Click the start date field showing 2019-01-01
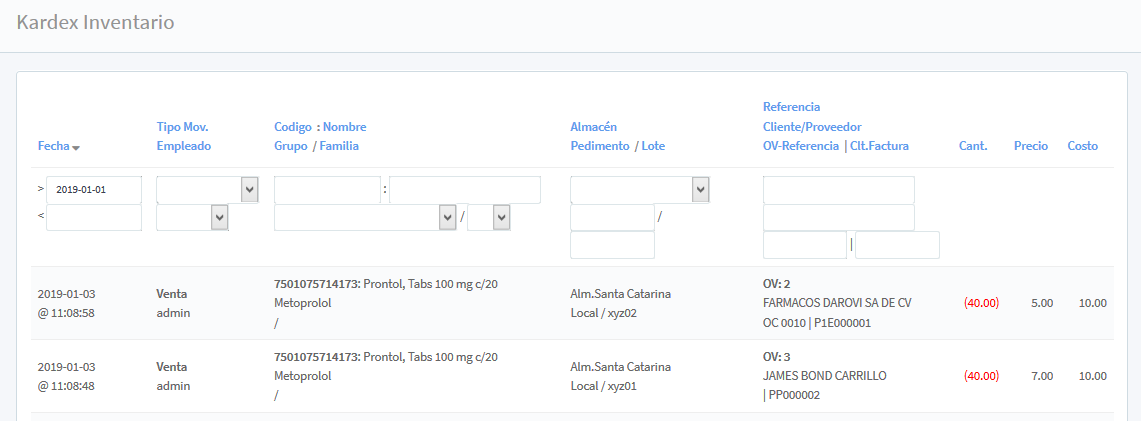The width and height of the screenshot is (1141, 421). (94, 190)
